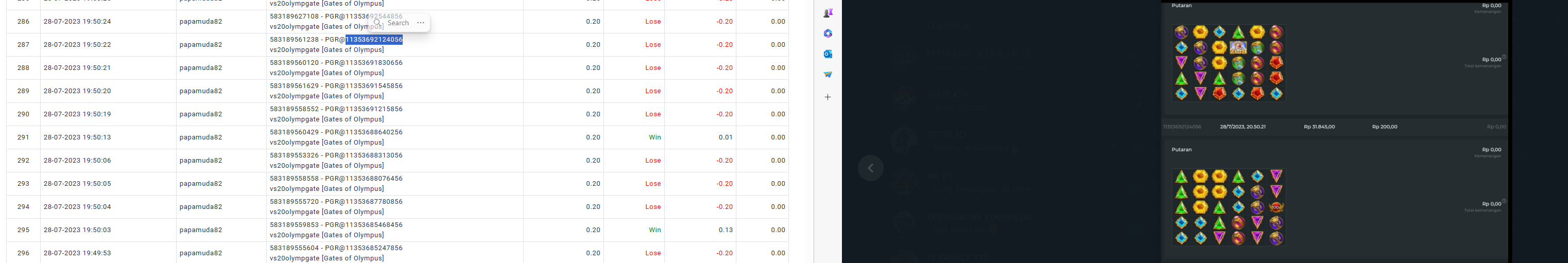1568x263 pixels.
Task: Select Win status in row 291
Action: pyautogui.click(x=654, y=137)
